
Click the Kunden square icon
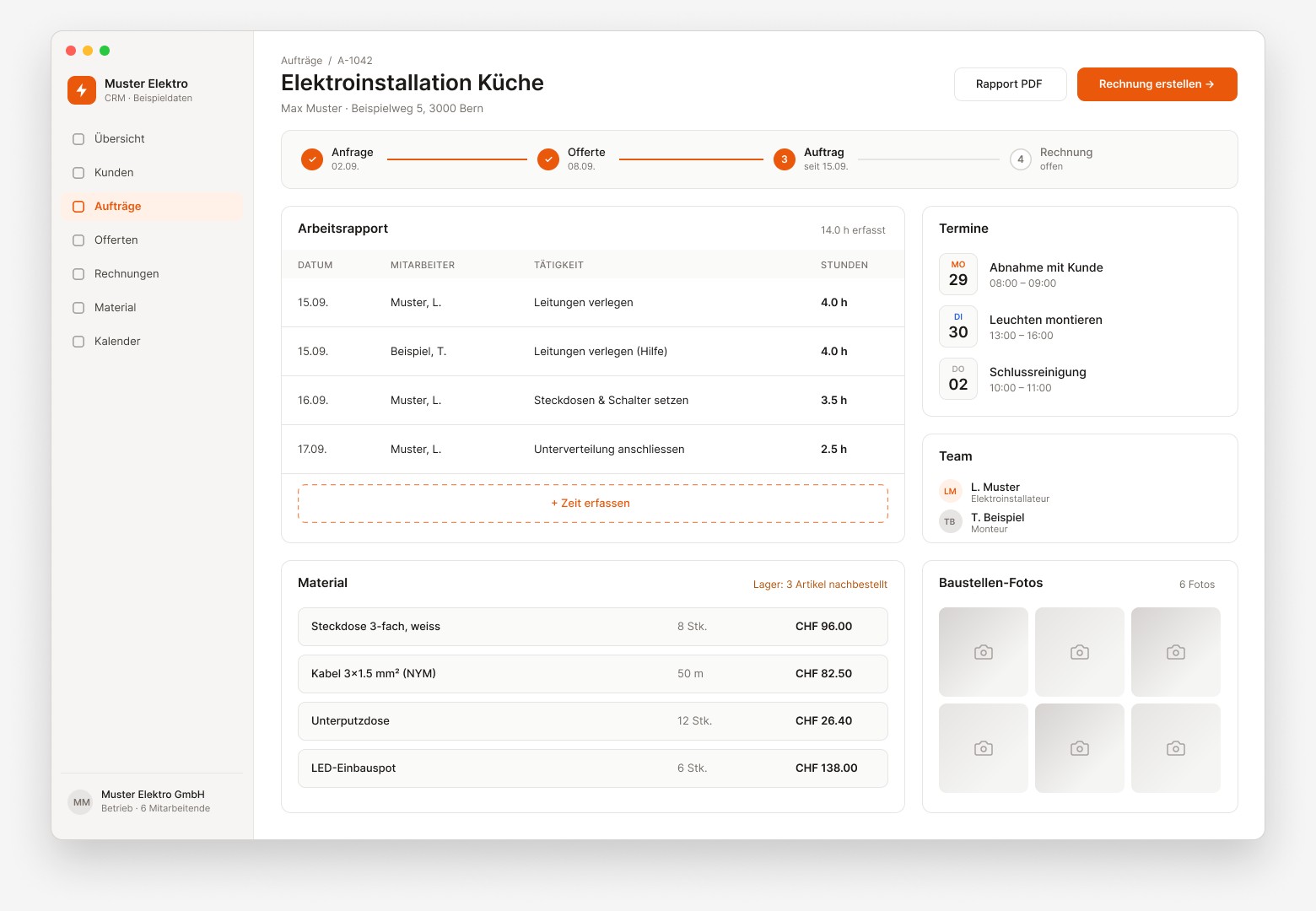click(x=78, y=173)
